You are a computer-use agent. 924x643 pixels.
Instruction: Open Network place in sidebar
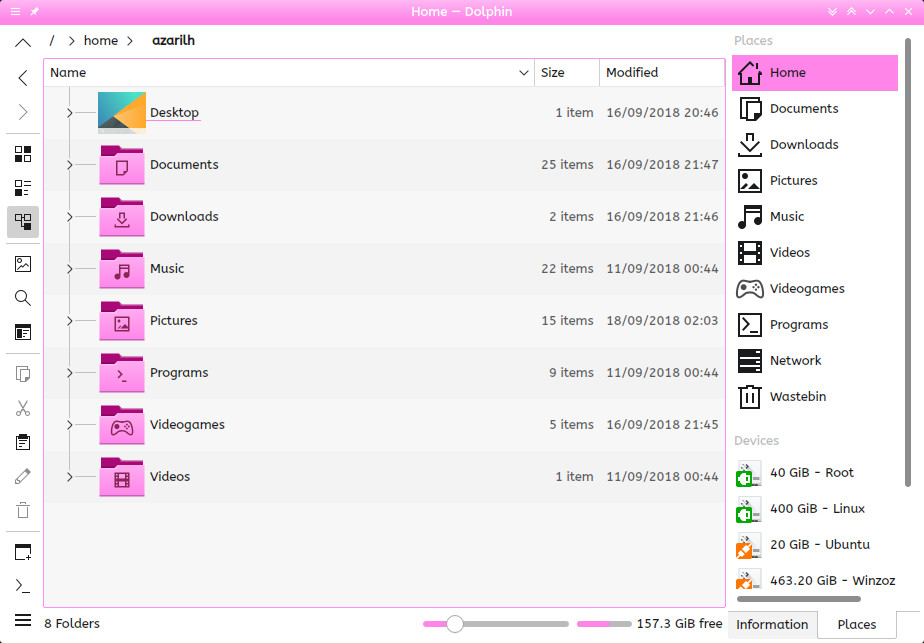[x=815, y=361]
